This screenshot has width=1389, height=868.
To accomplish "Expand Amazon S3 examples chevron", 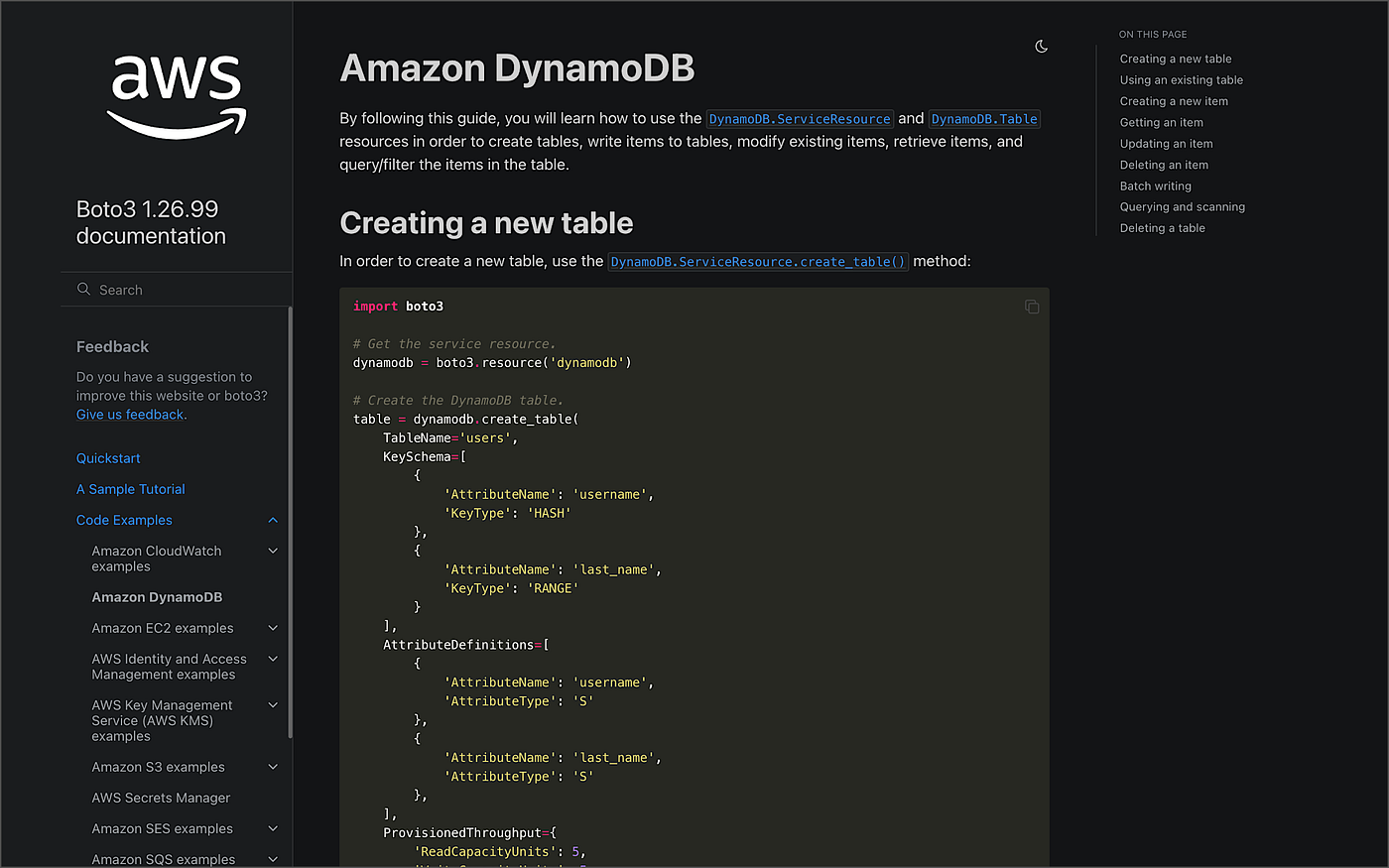I will coord(273,767).
